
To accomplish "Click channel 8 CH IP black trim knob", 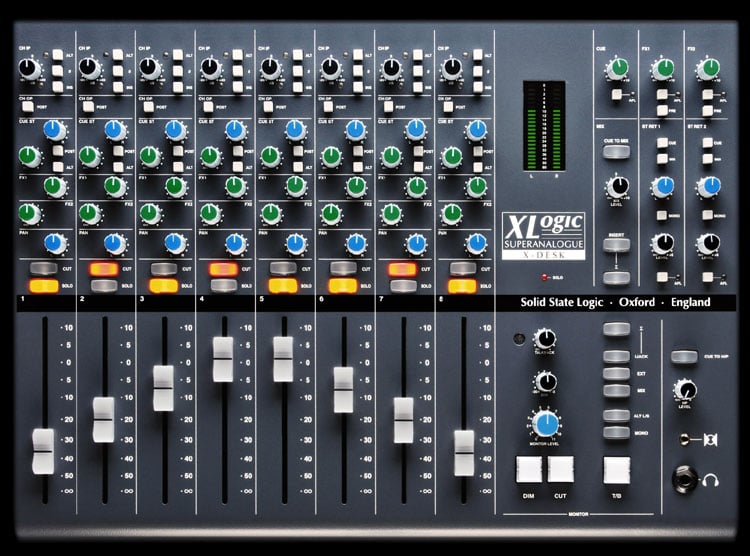I will click(x=451, y=68).
